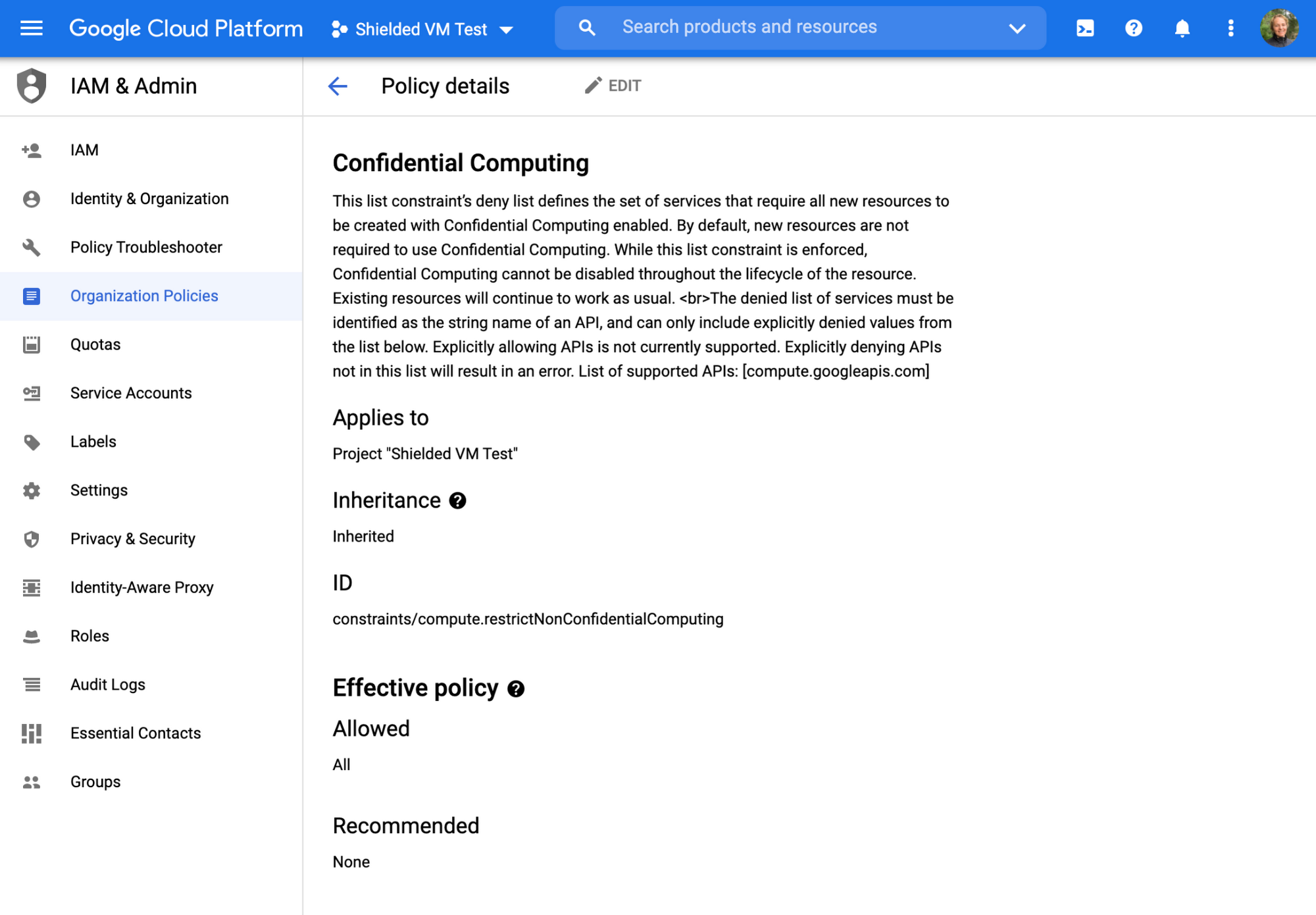Click the Policy details page title
The height and width of the screenshot is (915, 1316).
445,86
